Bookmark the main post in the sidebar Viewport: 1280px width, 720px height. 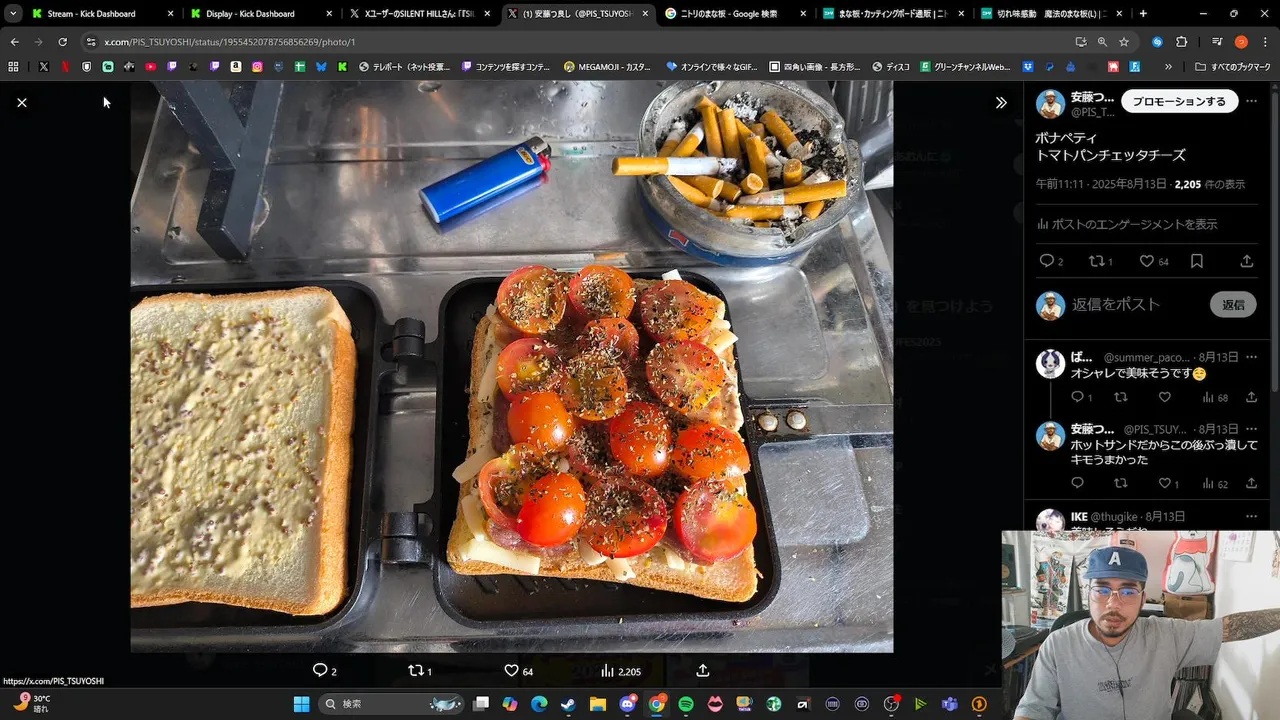(1197, 261)
